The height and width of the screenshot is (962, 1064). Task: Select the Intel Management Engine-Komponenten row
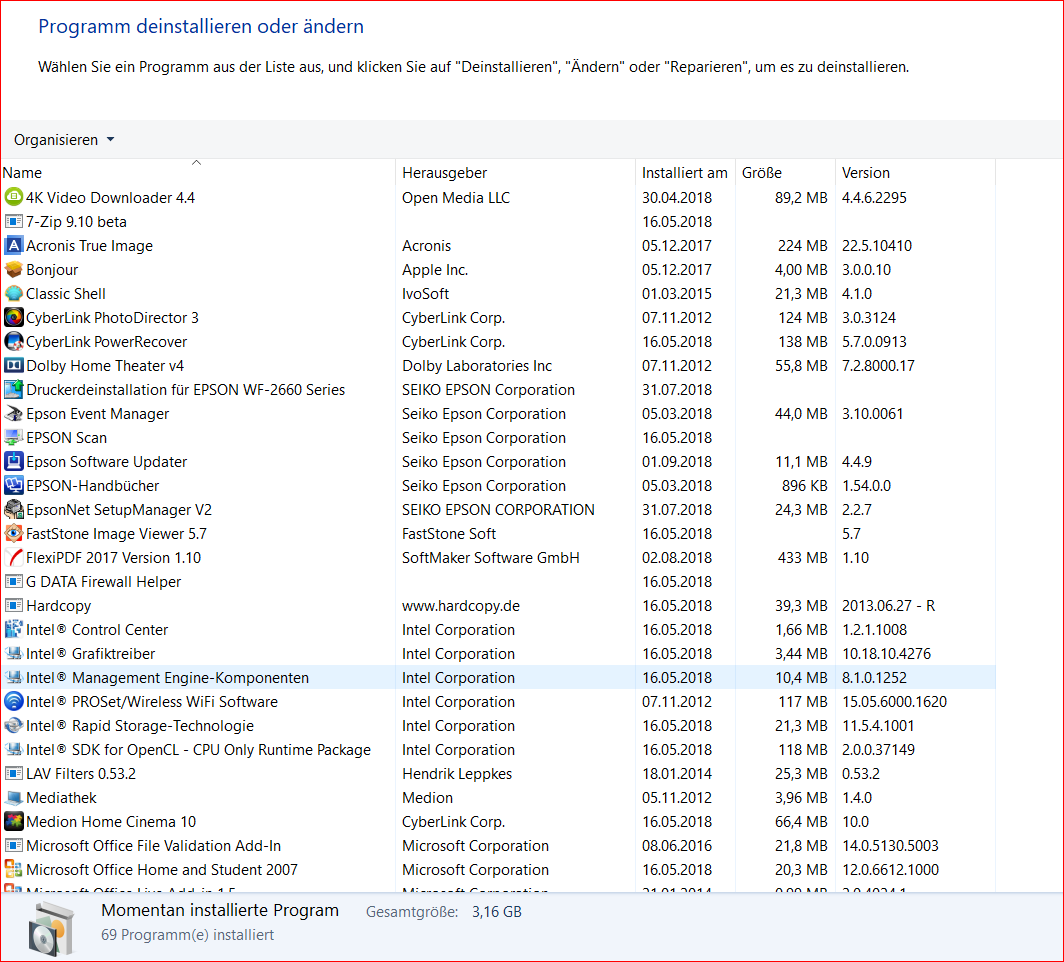498,678
